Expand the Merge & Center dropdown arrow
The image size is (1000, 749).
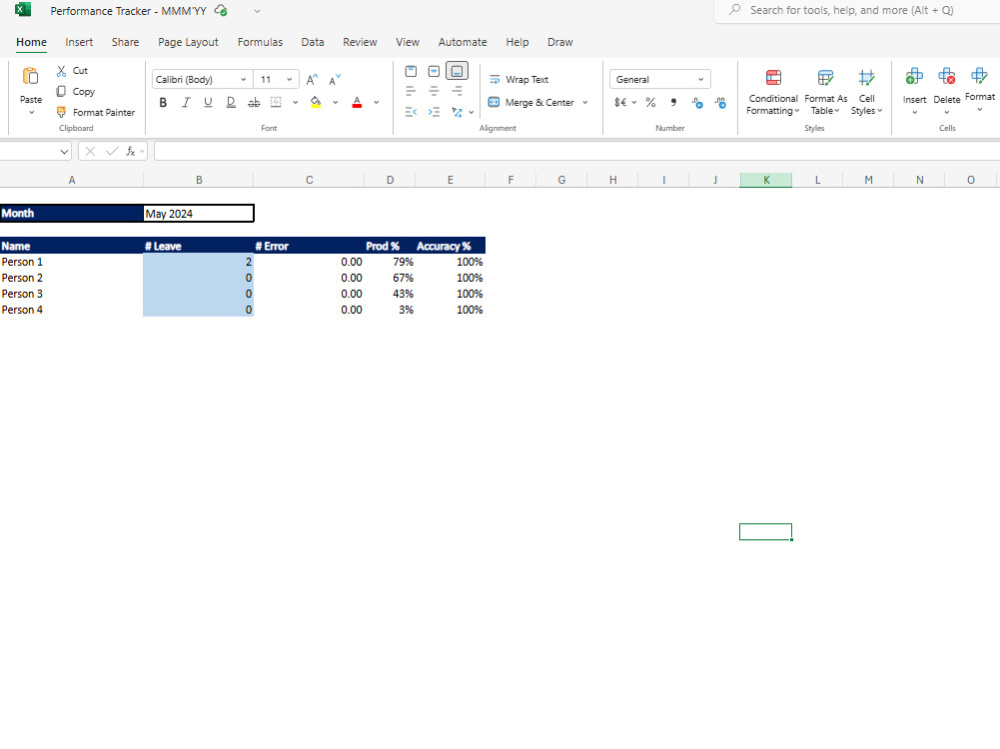click(x=585, y=102)
